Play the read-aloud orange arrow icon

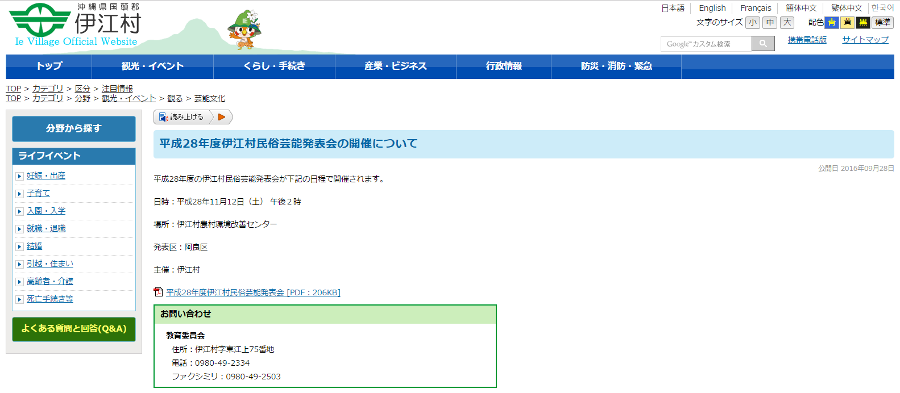point(223,117)
